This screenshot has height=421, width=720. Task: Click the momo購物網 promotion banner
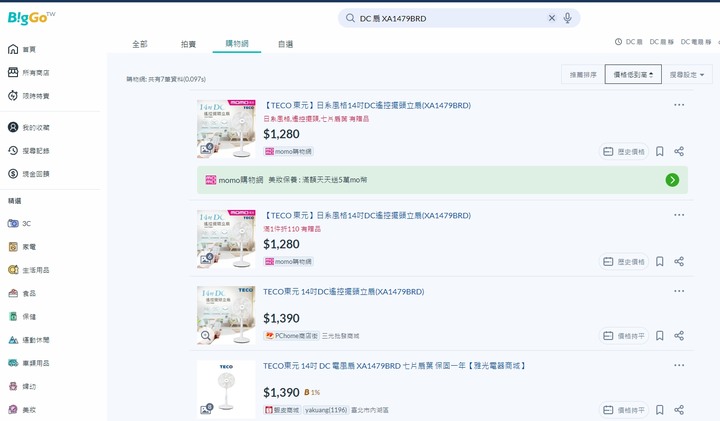click(x=442, y=180)
